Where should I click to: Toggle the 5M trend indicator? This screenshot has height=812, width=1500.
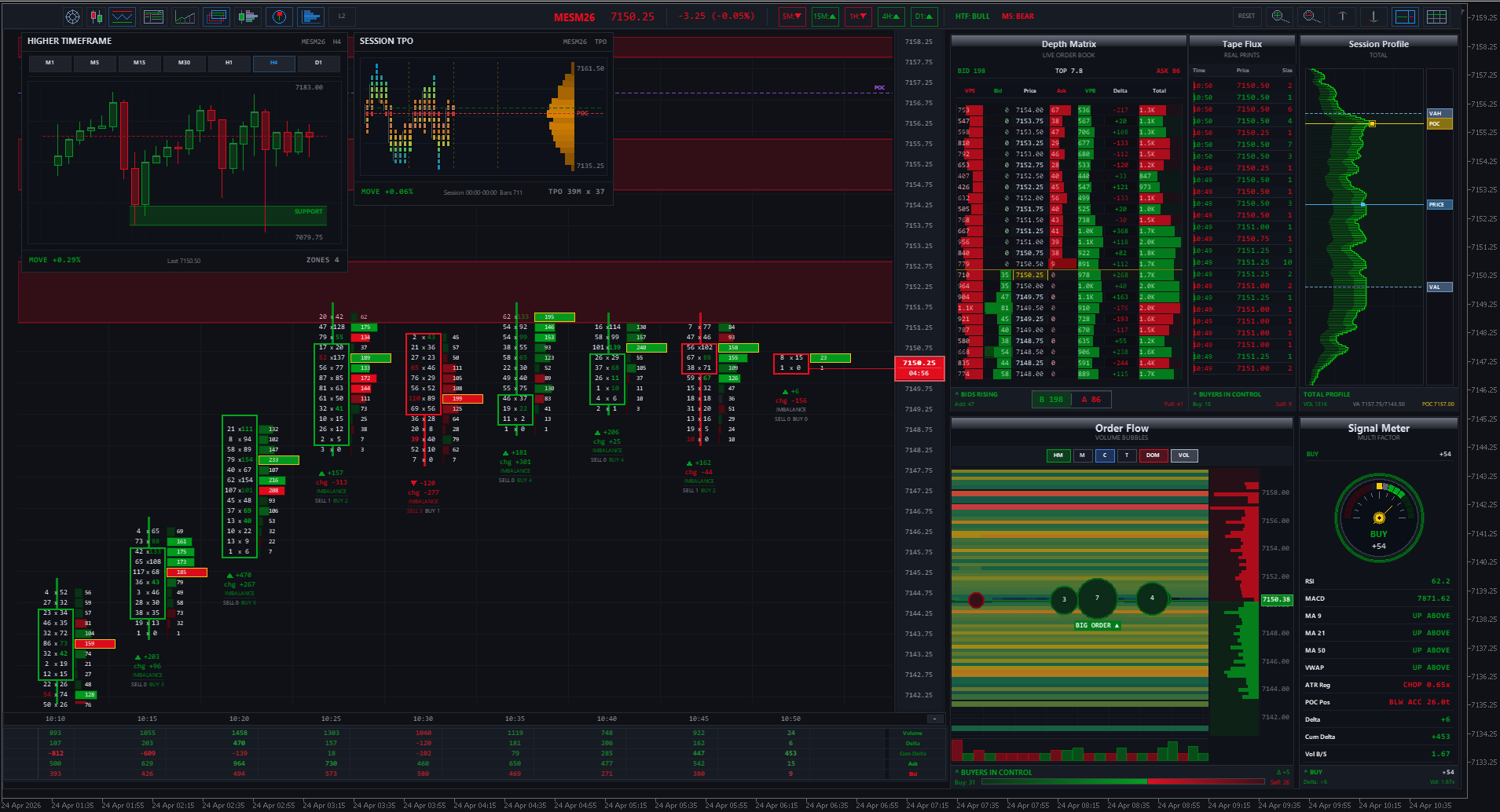pyautogui.click(x=792, y=16)
